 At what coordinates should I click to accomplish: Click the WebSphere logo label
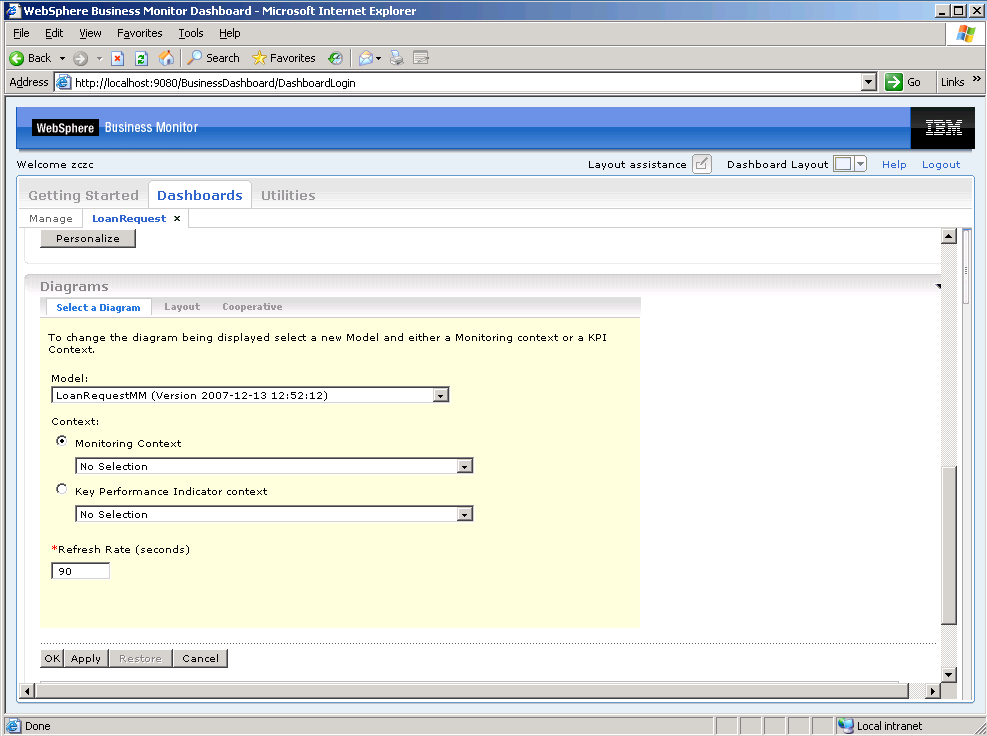click(65, 128)
